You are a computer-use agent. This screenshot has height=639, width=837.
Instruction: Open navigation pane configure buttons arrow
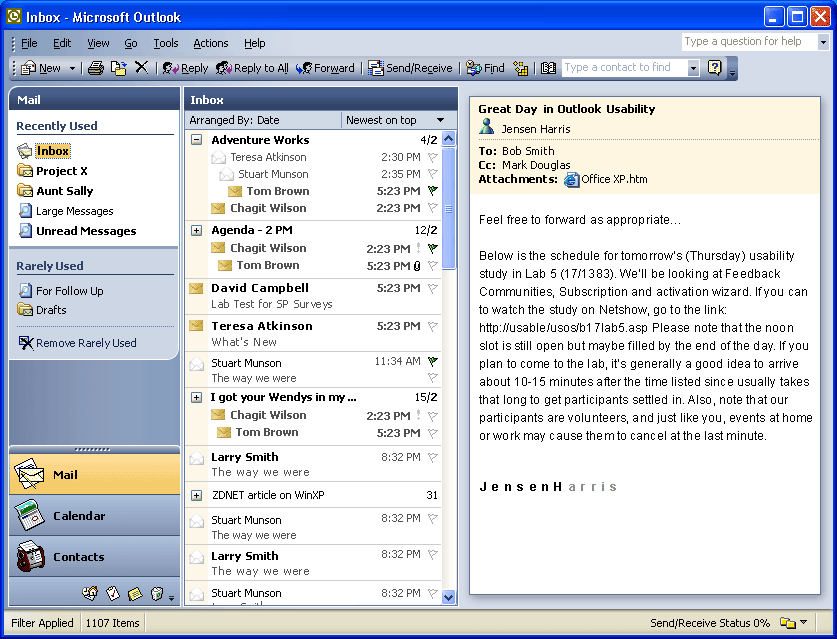pos(171,598)
